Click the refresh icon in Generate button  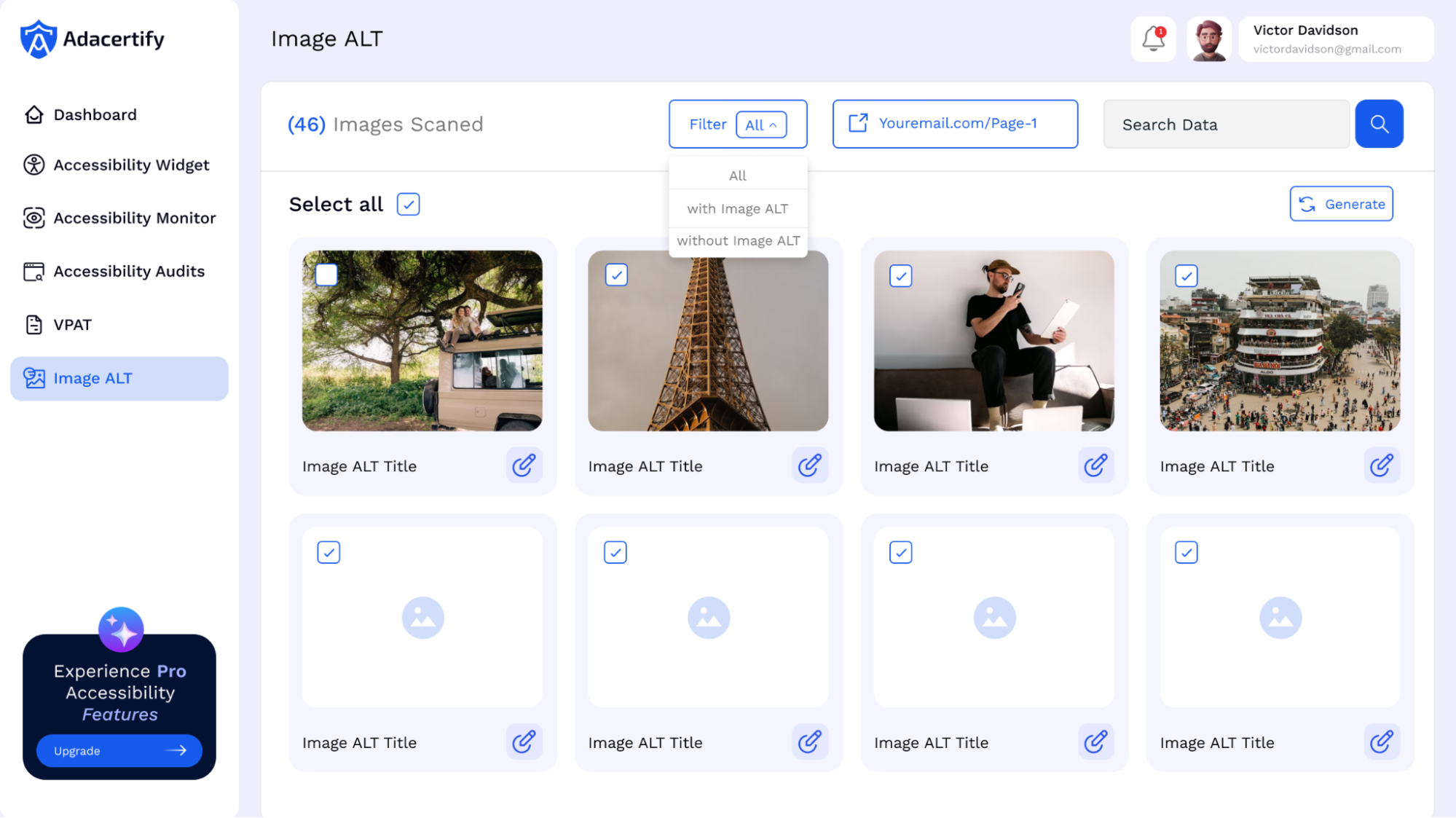1307,205
